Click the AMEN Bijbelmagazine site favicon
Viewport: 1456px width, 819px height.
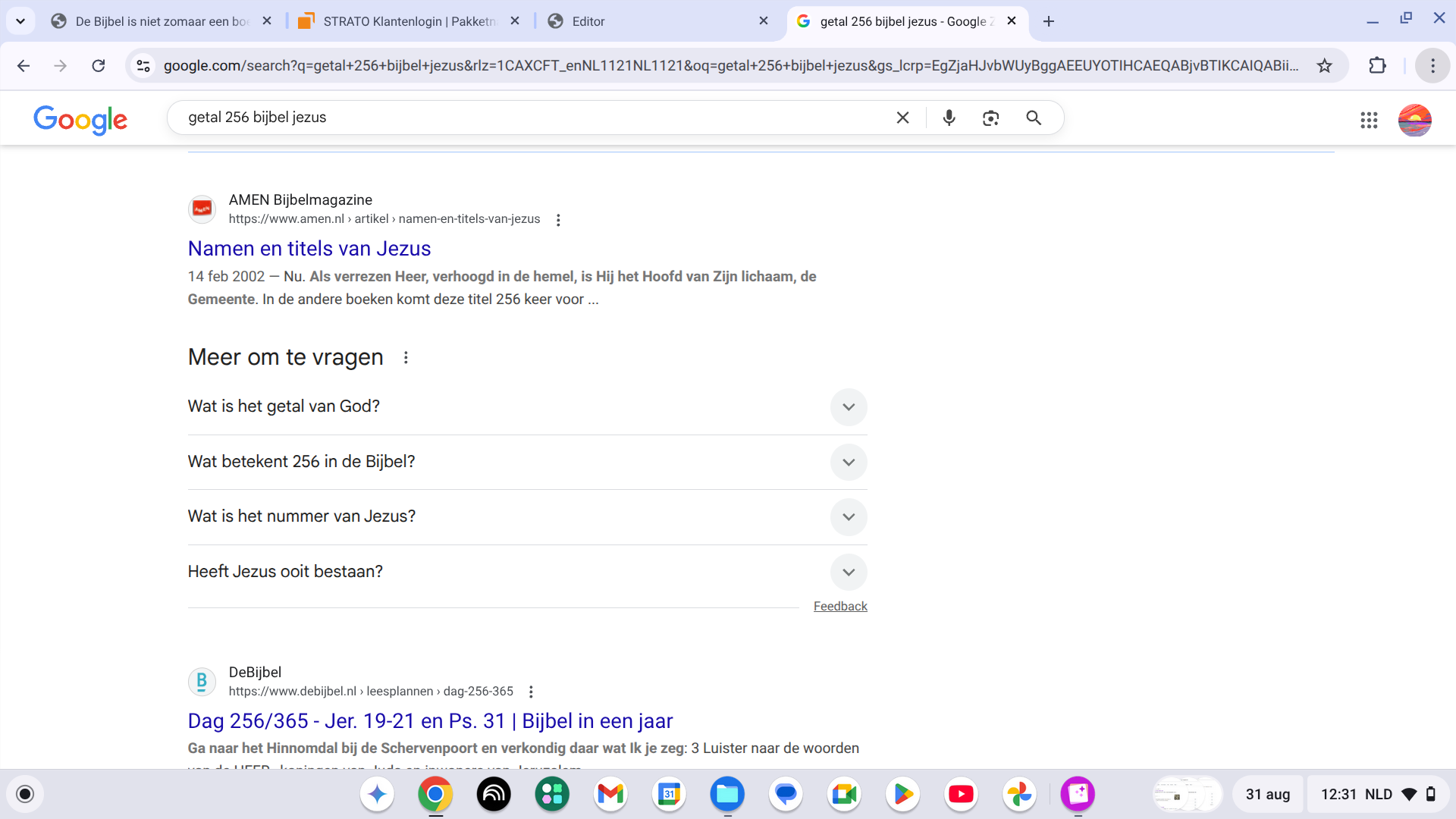[x=202, y=209]
